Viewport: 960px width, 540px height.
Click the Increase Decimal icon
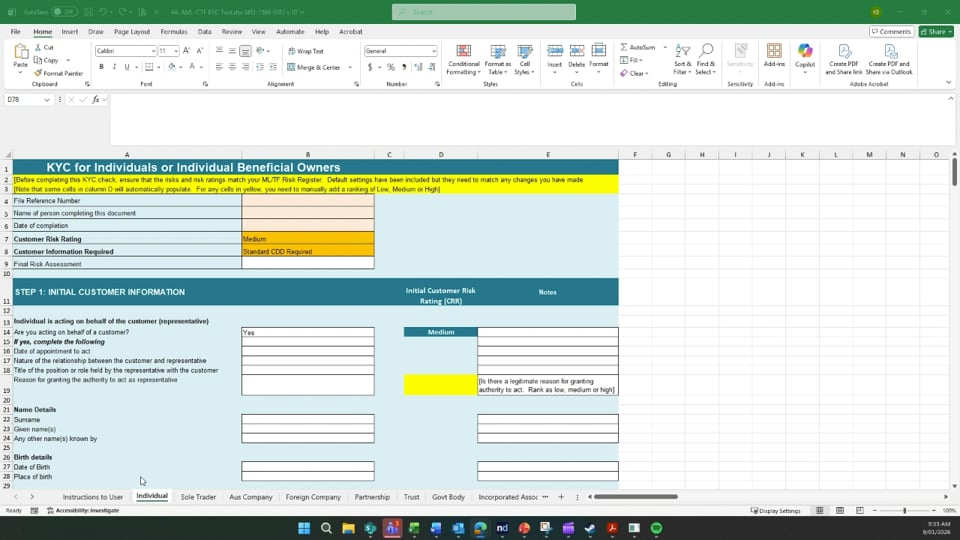[x=419, y=67]
